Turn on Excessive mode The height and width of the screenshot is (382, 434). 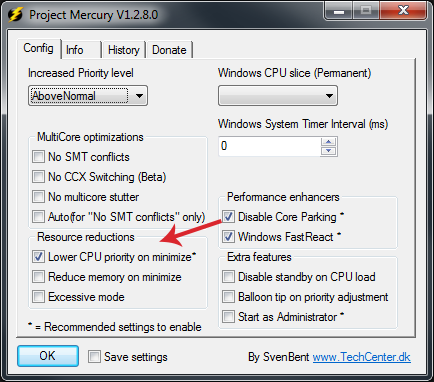[x=38, y=297]
